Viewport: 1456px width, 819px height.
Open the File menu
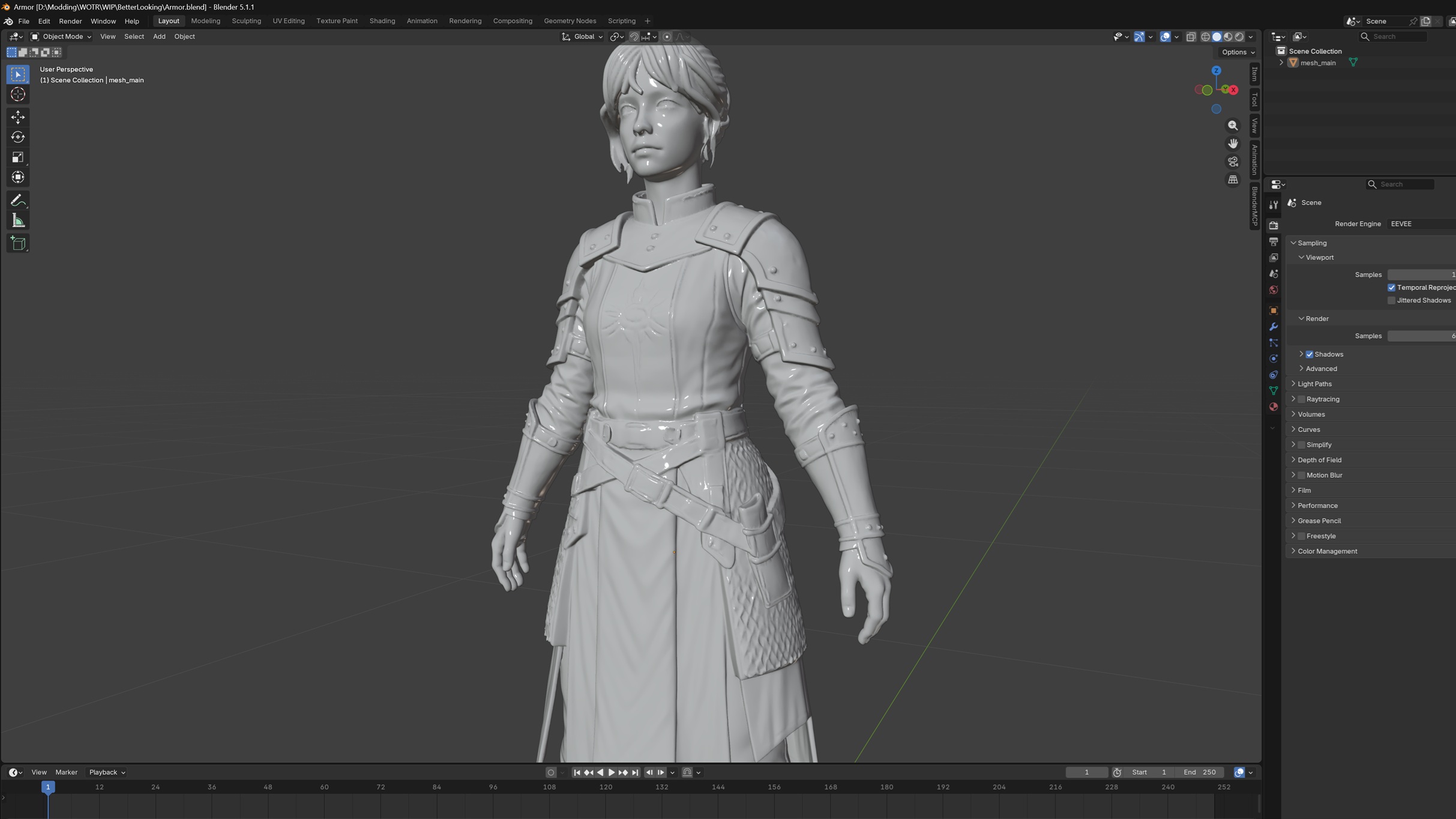click(x=24, y=21)
